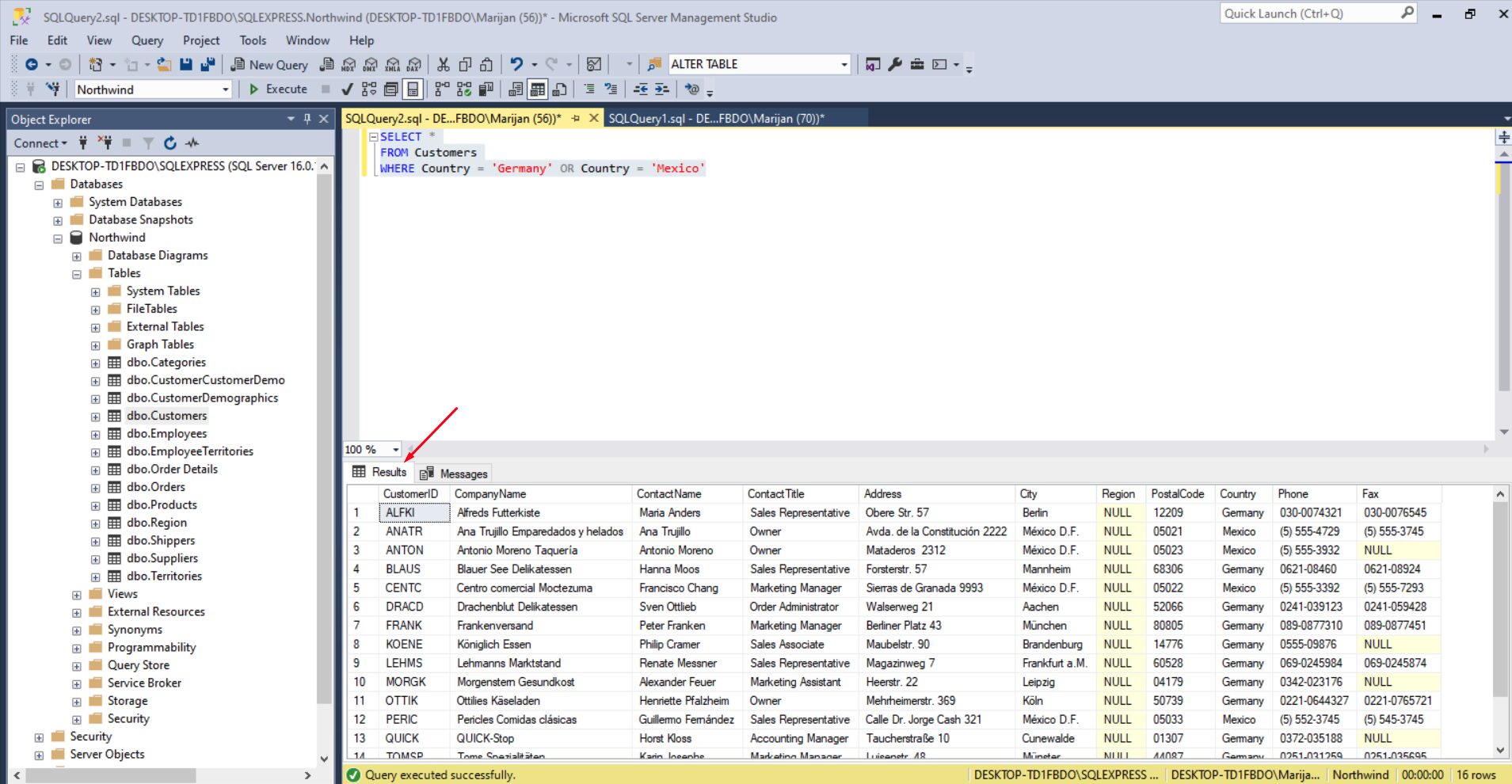Click the Object Explorer refresh icon
Screen dimensions: 1512x784
(x=169, y=143)
